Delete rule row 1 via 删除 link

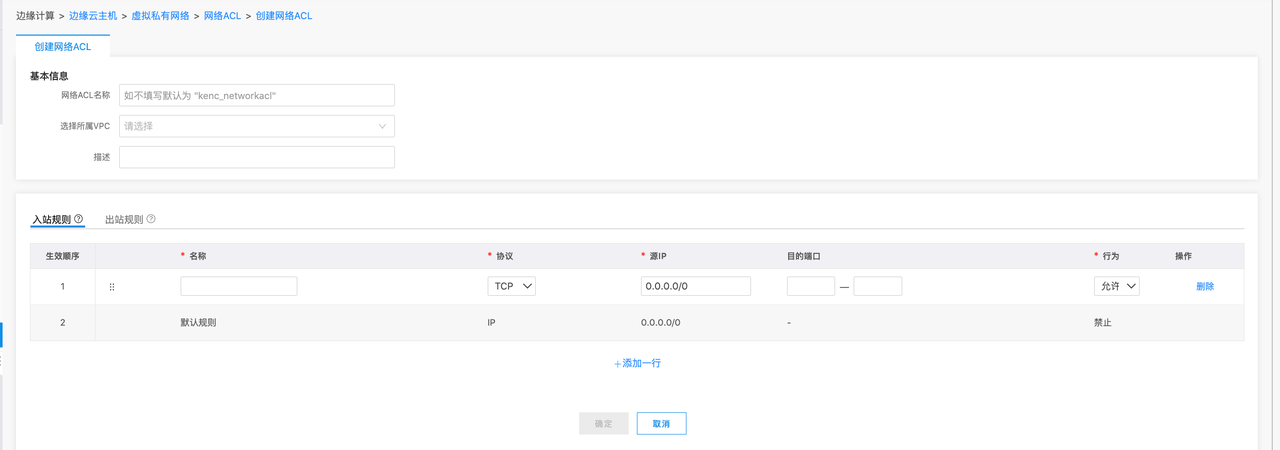1205,287
